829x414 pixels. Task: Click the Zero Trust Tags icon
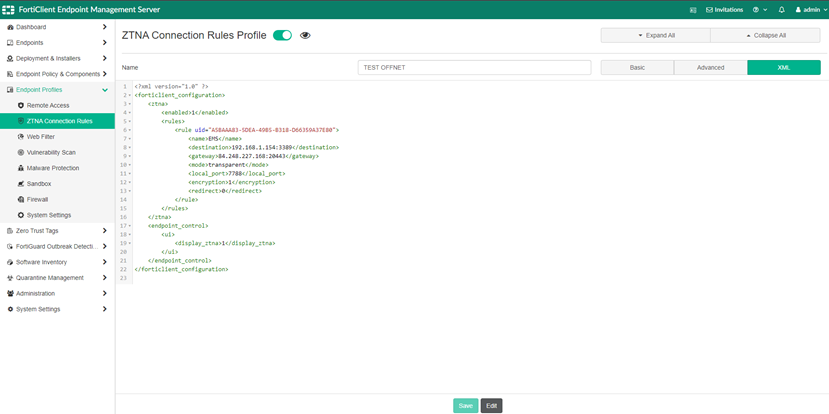tap(10, 231)
